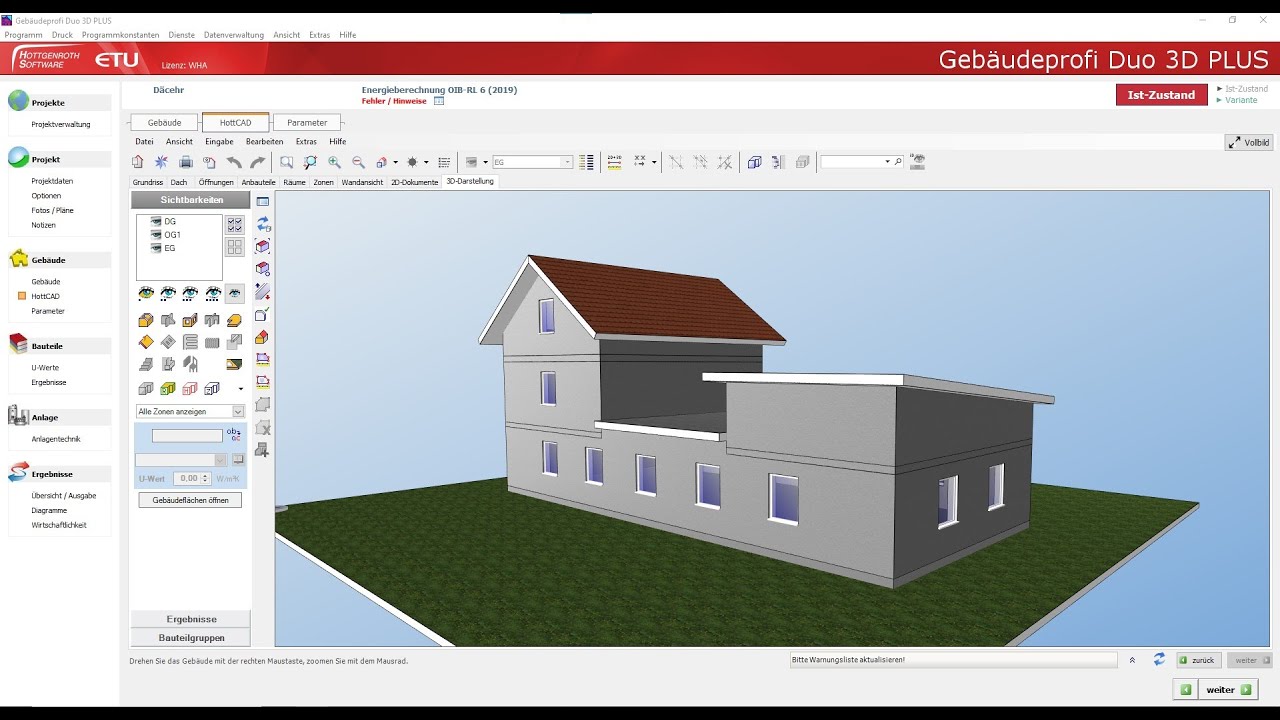Click the second eye visibility mode icon
Screen dimensions: 1280x720
coord(168,293)
